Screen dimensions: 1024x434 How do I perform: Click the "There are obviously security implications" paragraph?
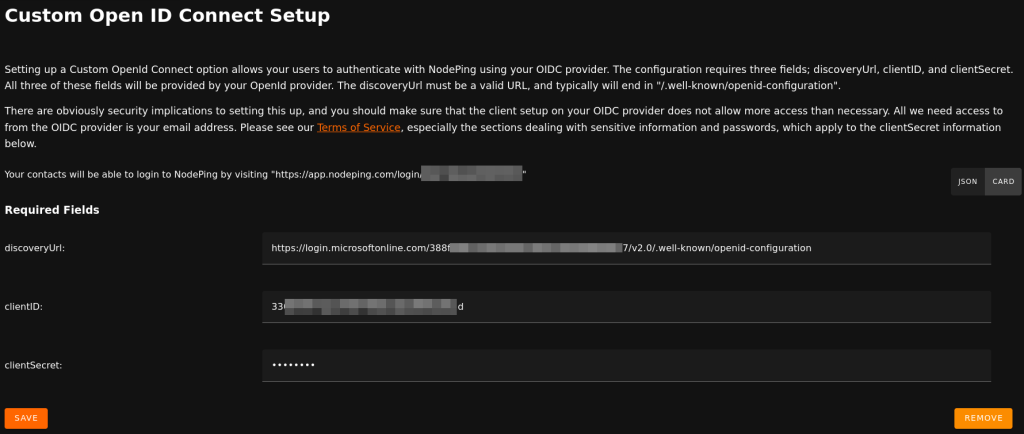point(300,110)
